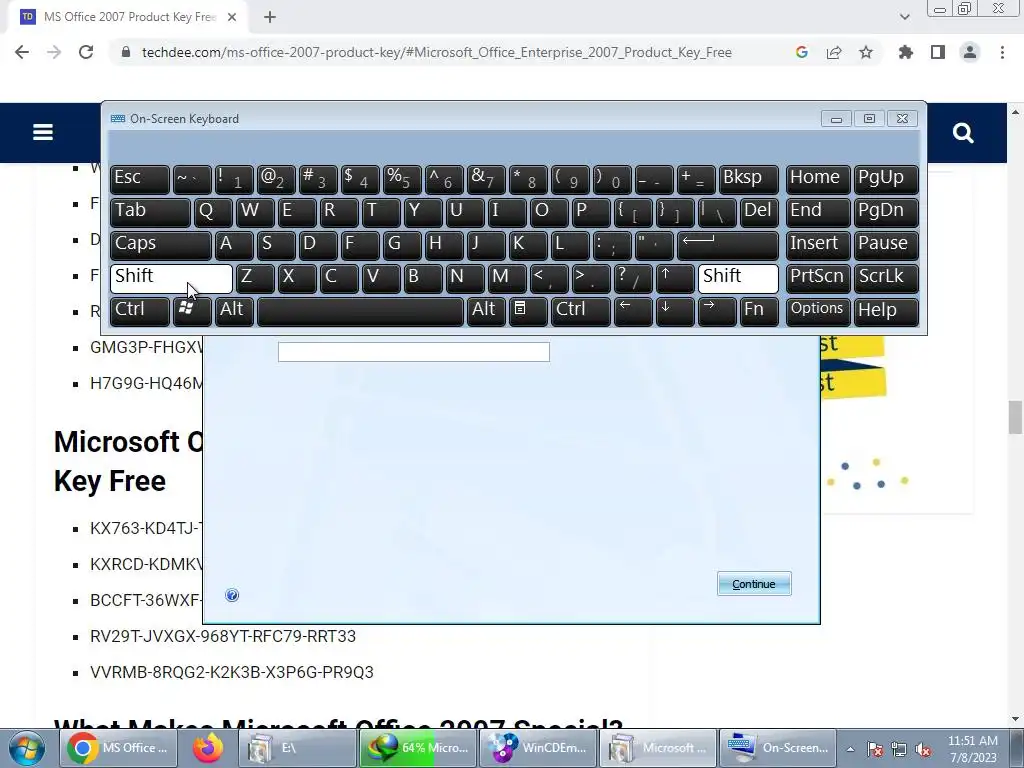Share this page icon
This screenshot has width=1024, height=768.
pyautogui.click(x=834, y=52)
